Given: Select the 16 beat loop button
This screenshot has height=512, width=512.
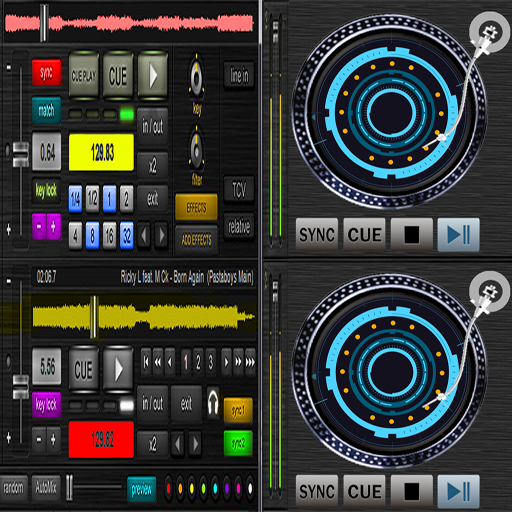Looking at the screenshot, I should pos(109,236).
